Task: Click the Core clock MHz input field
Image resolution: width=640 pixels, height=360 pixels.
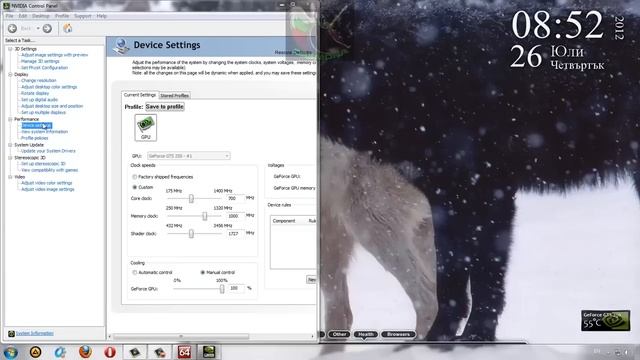Action: (x=235, y=198)
